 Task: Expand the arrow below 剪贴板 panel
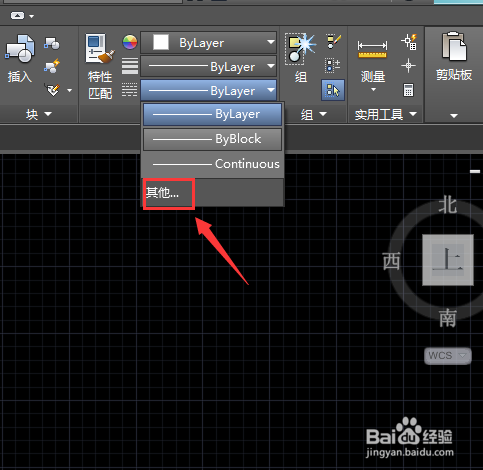click(x=454, y=116)
